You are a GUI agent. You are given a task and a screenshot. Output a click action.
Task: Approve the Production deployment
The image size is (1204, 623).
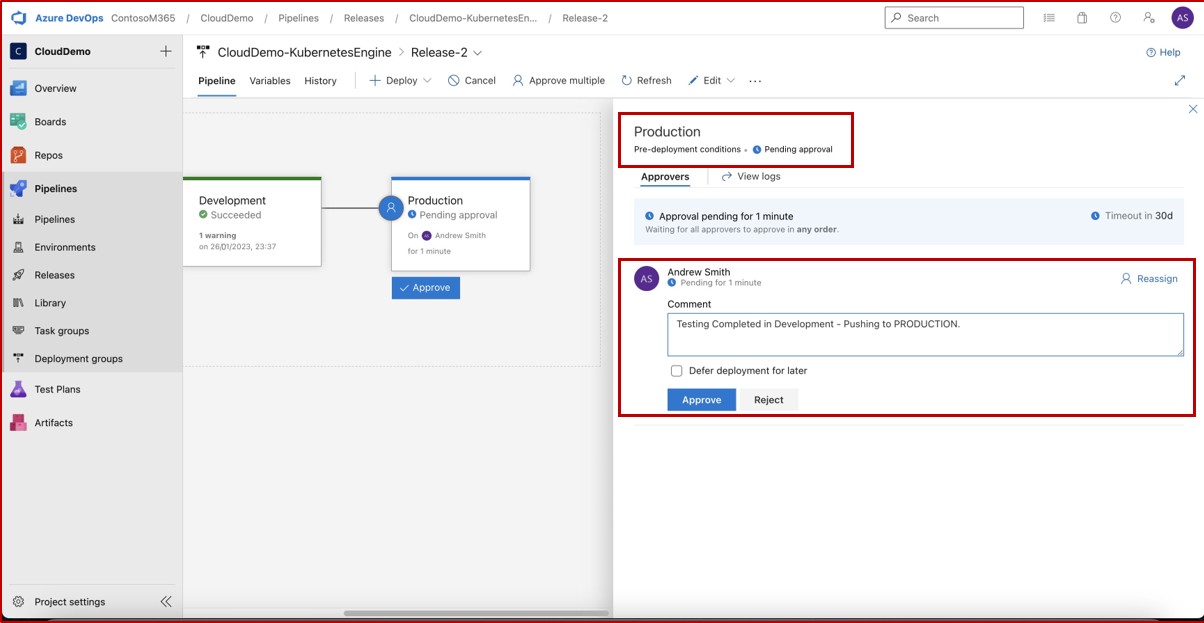(701, 399)
